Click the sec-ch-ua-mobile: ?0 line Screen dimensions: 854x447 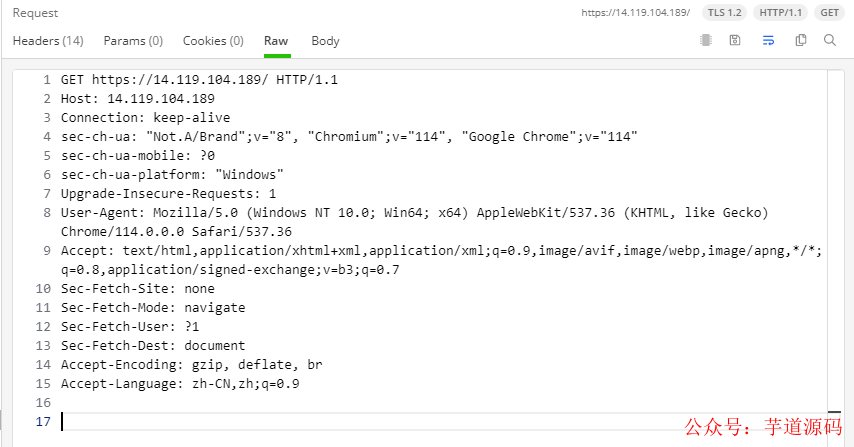point(138,156)
